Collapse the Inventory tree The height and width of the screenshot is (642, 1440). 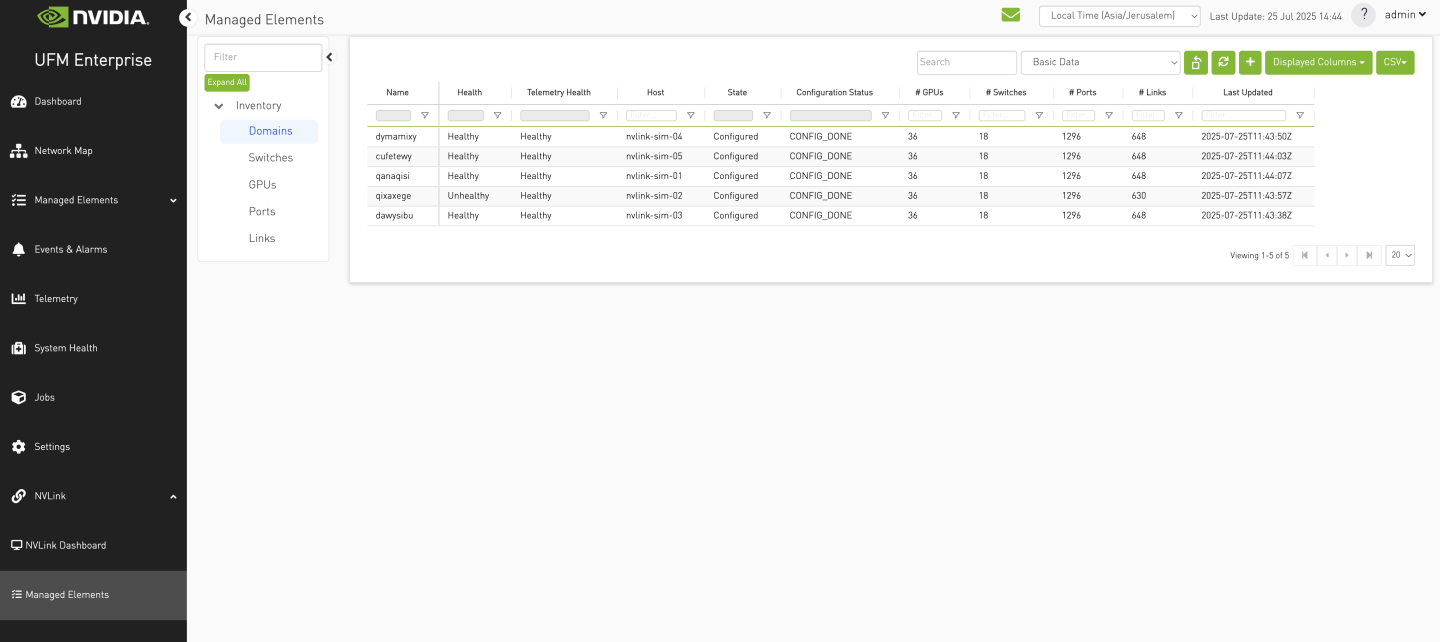pyautogui.click(x=218, y=105)
